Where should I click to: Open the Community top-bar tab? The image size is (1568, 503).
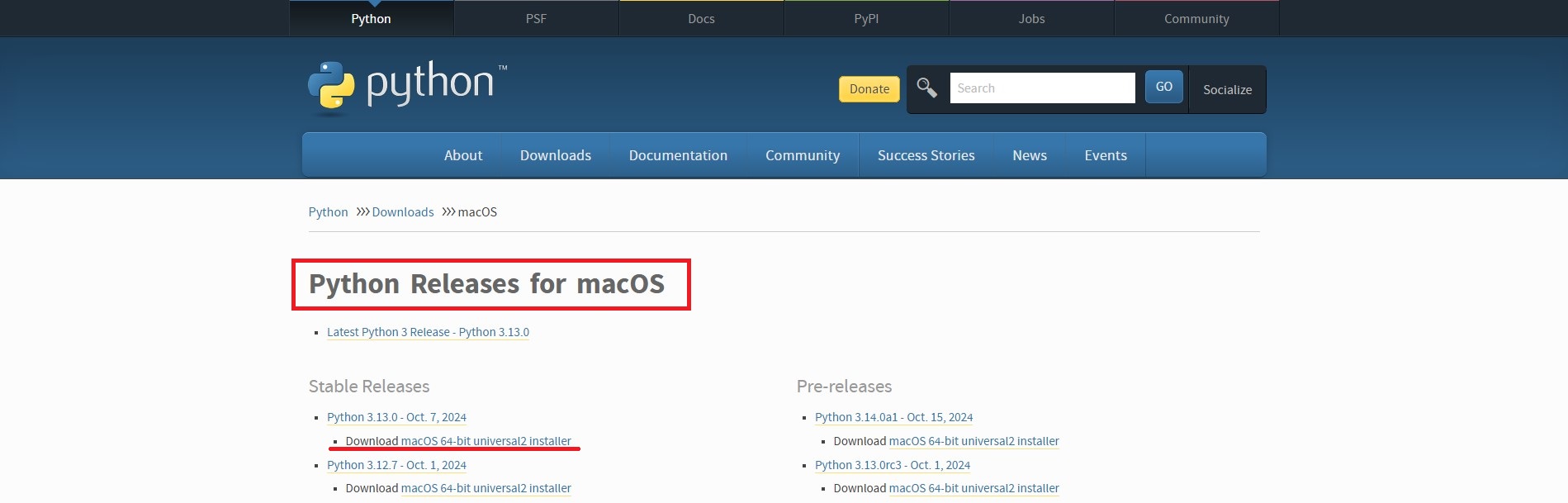(1196, 18)
